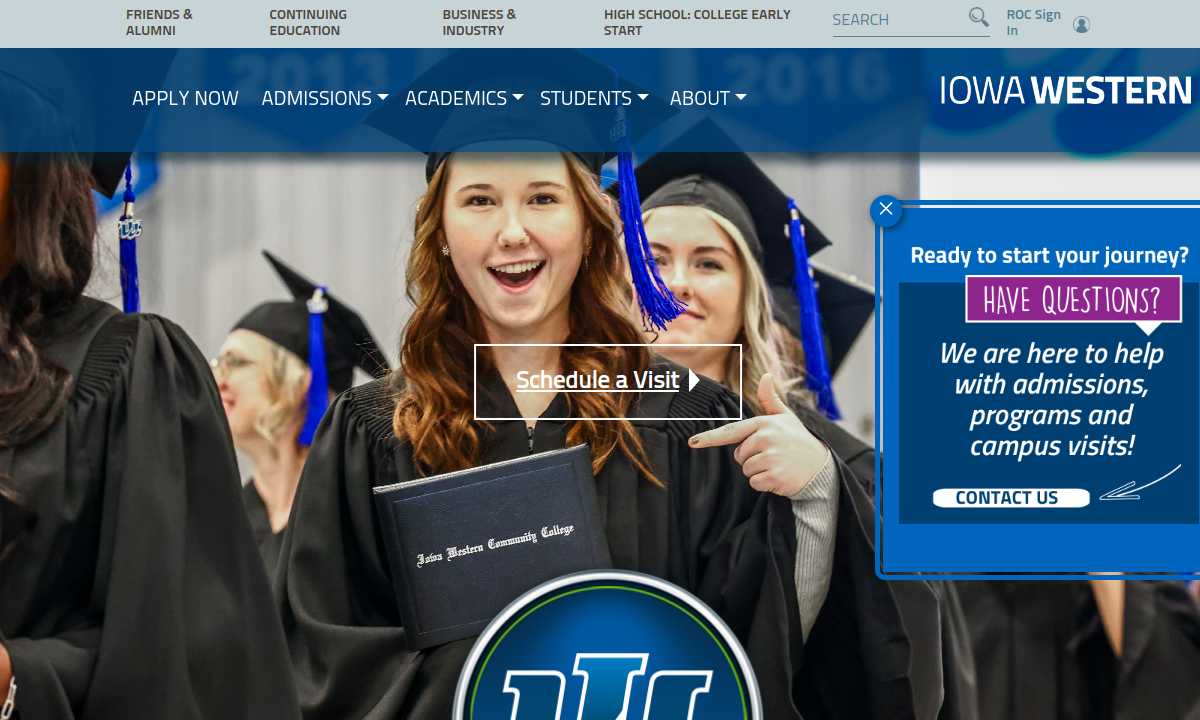This screenshot has height=720, width=1200.
Task: Visit High School: College Early Start
Action: point(697,23)
